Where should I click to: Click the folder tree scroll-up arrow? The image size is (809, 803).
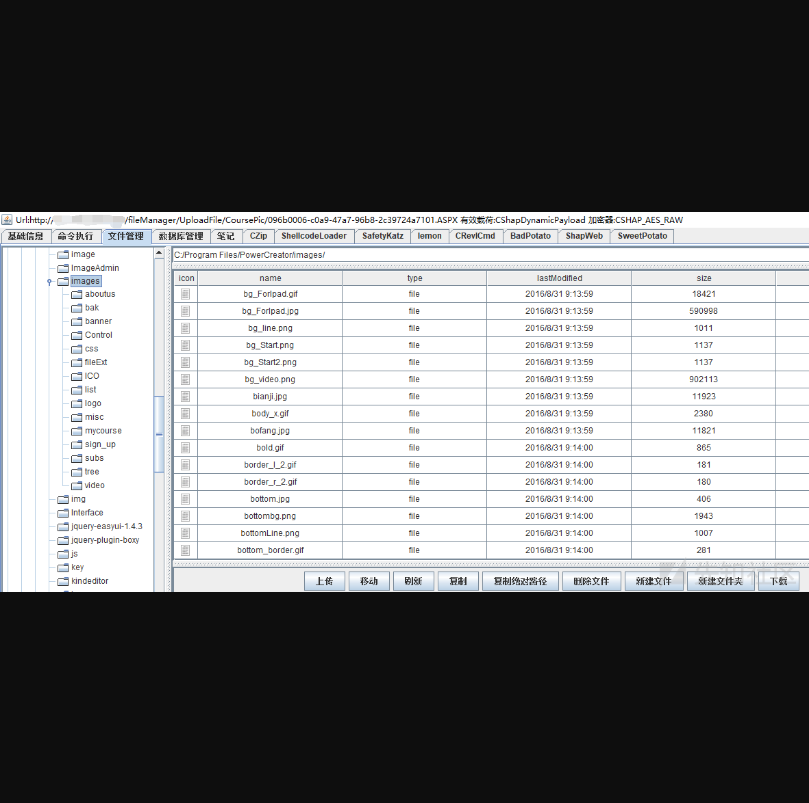[159, 254]
